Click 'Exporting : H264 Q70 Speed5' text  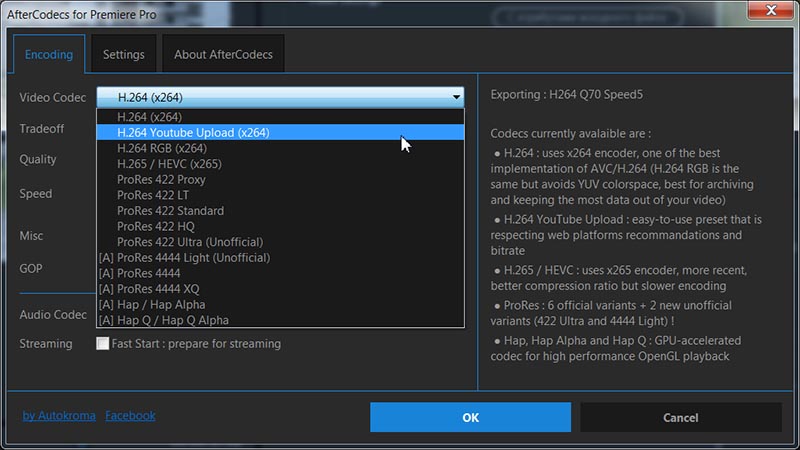tap(567, 94)
